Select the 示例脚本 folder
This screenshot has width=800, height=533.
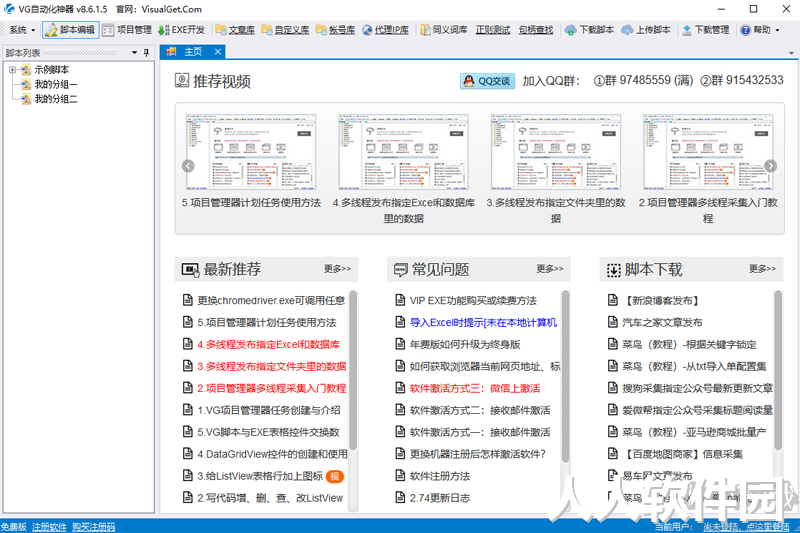52,70
